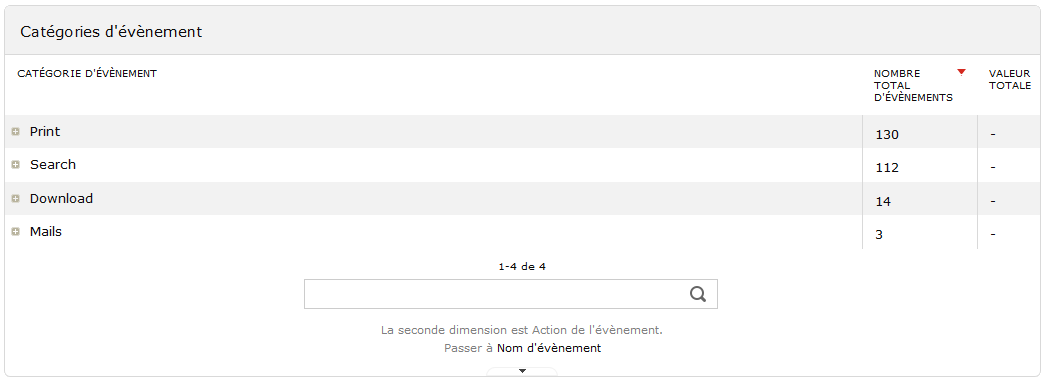1047x385 pixels.
Task: Click the Catégorie d'évènement column header
Action: (x=87, y=73)
